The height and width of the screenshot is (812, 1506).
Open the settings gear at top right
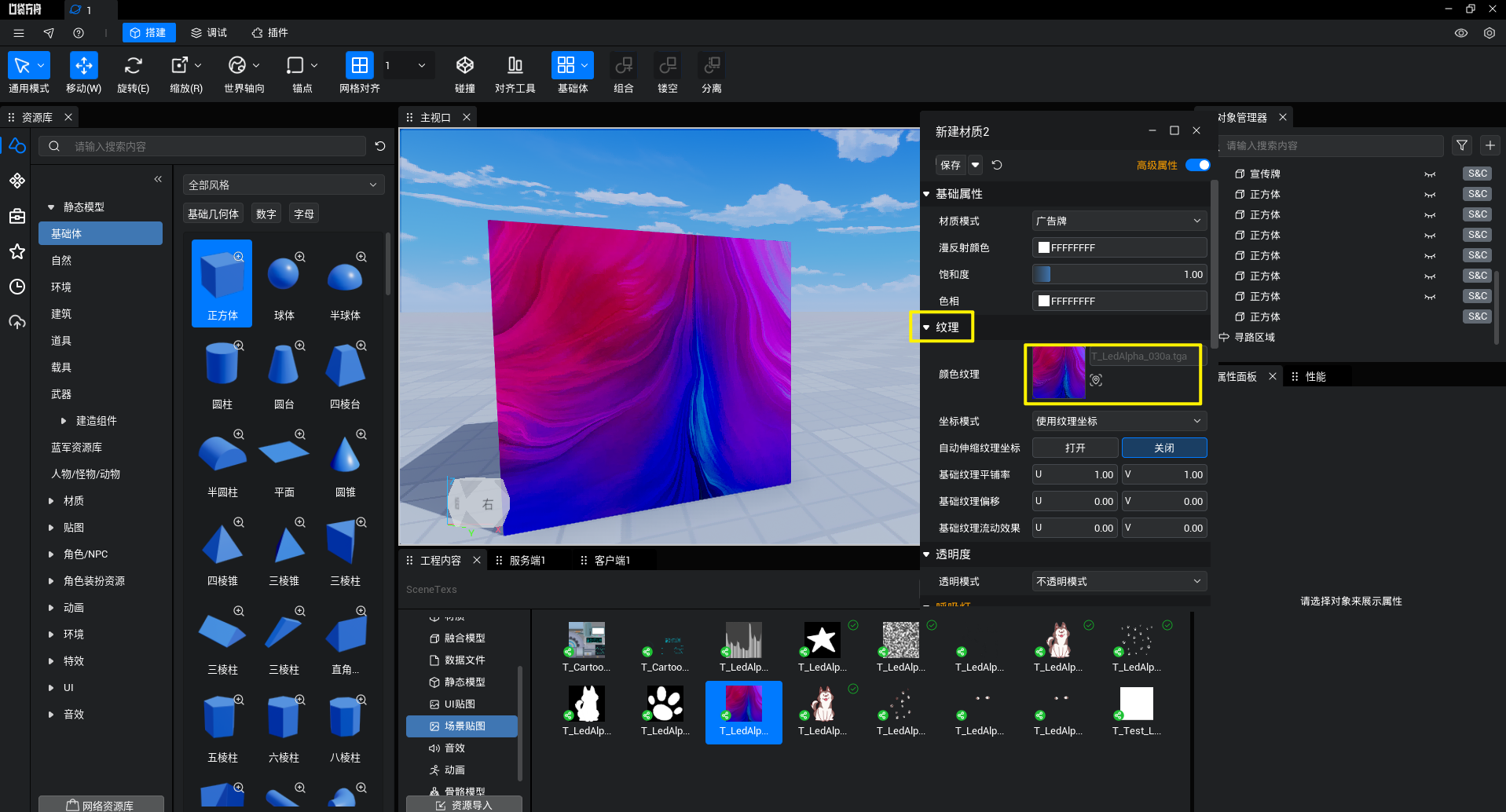[x=1490, y=33]
